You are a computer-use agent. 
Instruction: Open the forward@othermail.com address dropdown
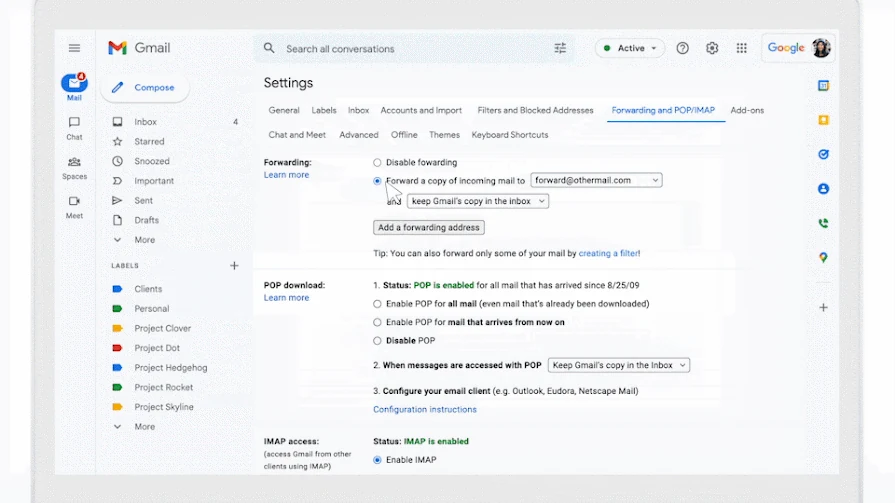point(596,180)
